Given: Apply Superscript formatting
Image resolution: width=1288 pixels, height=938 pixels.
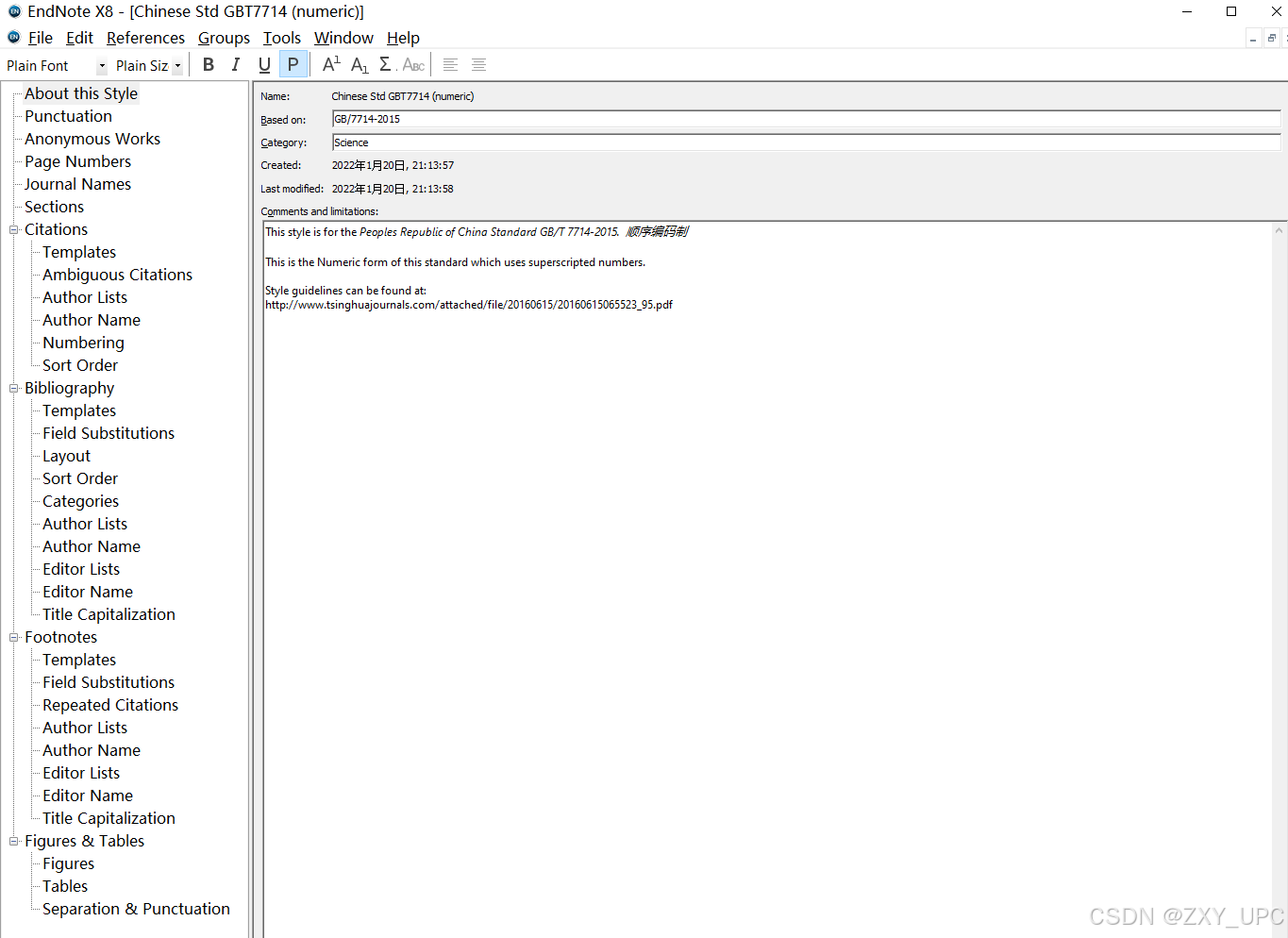Looking at the screenshot, I should 331,64.
